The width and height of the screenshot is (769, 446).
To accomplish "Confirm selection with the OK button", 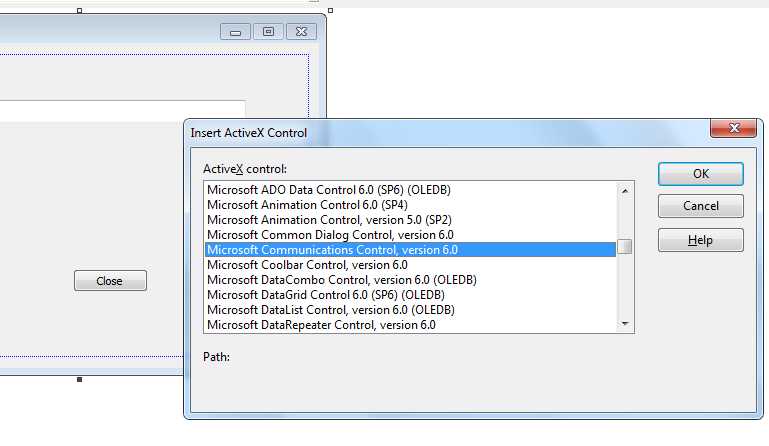I will click(x=700, y=174).
